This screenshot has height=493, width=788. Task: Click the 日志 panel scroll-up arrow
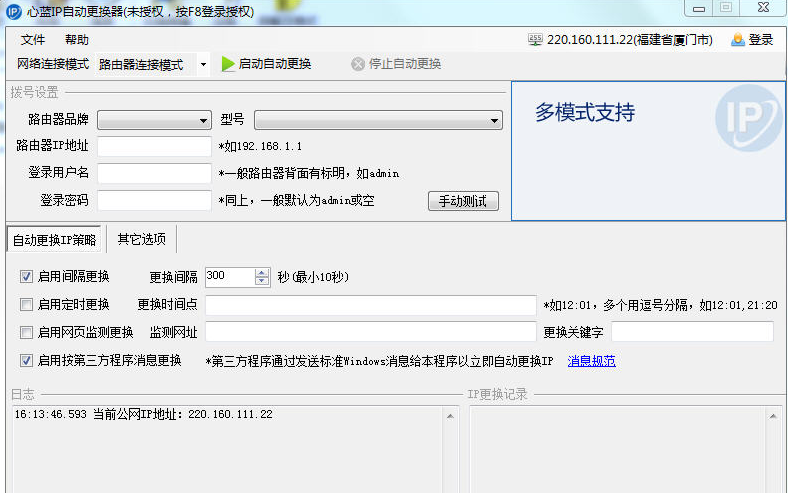coord(450,416)
